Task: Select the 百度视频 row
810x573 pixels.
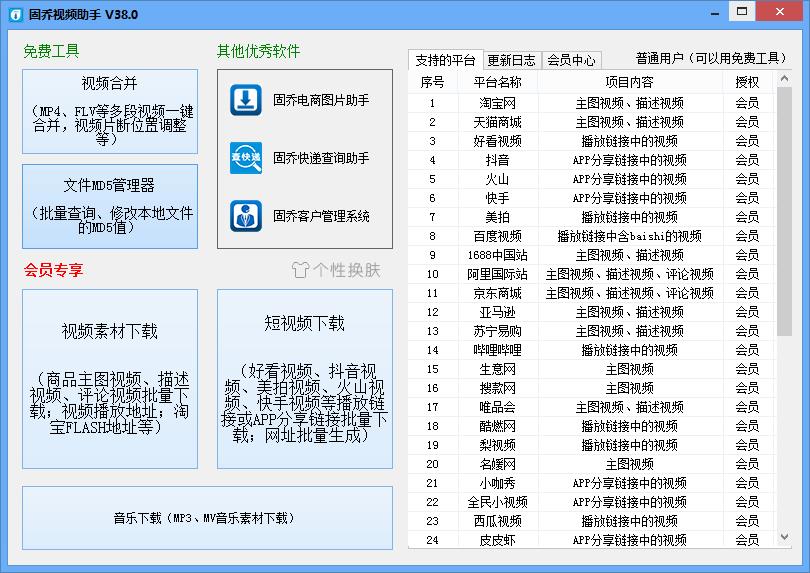Action: point(592,236)
